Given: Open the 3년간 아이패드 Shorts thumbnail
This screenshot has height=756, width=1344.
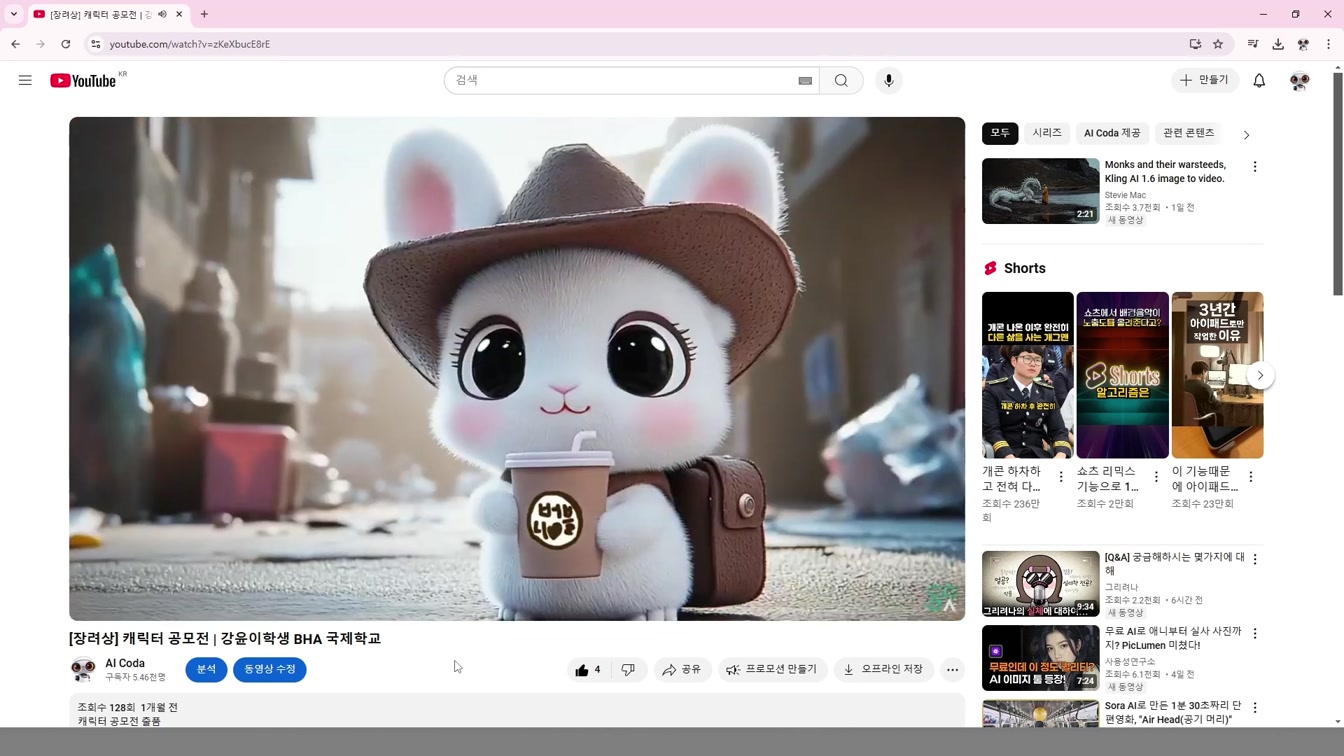Looking at the screenshot, I should point(1217,375).
